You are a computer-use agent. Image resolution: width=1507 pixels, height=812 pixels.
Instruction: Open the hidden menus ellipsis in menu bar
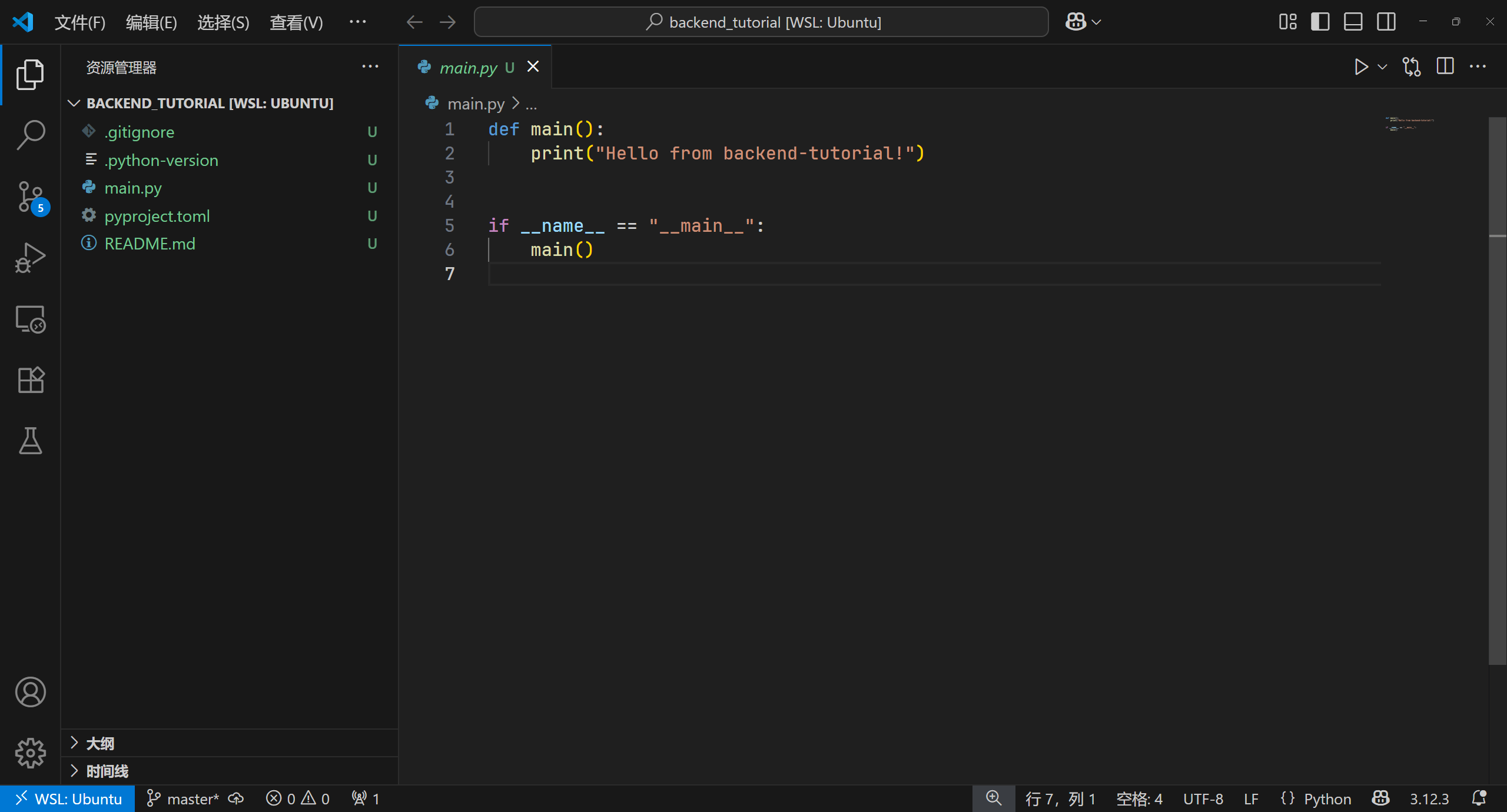point(358,22)
